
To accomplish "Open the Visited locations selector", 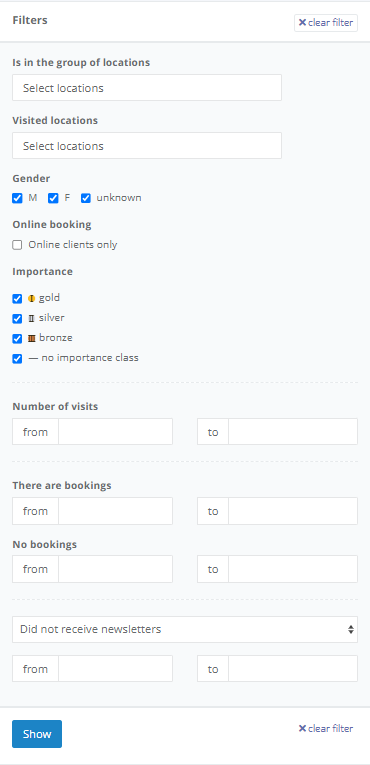I will tap(147, 145).
